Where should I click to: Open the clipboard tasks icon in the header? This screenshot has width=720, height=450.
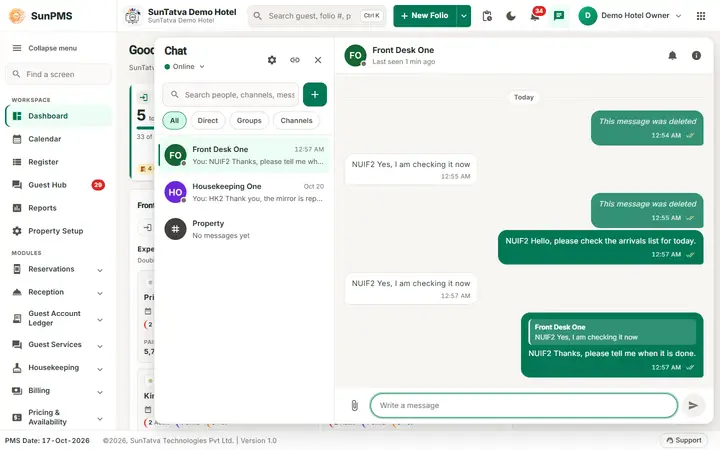coord(487,16)
